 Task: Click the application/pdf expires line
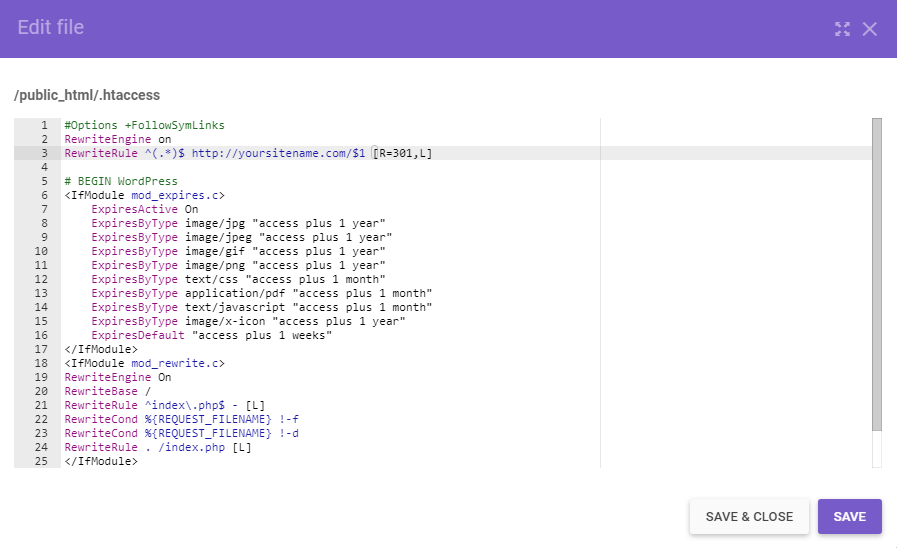261,293
